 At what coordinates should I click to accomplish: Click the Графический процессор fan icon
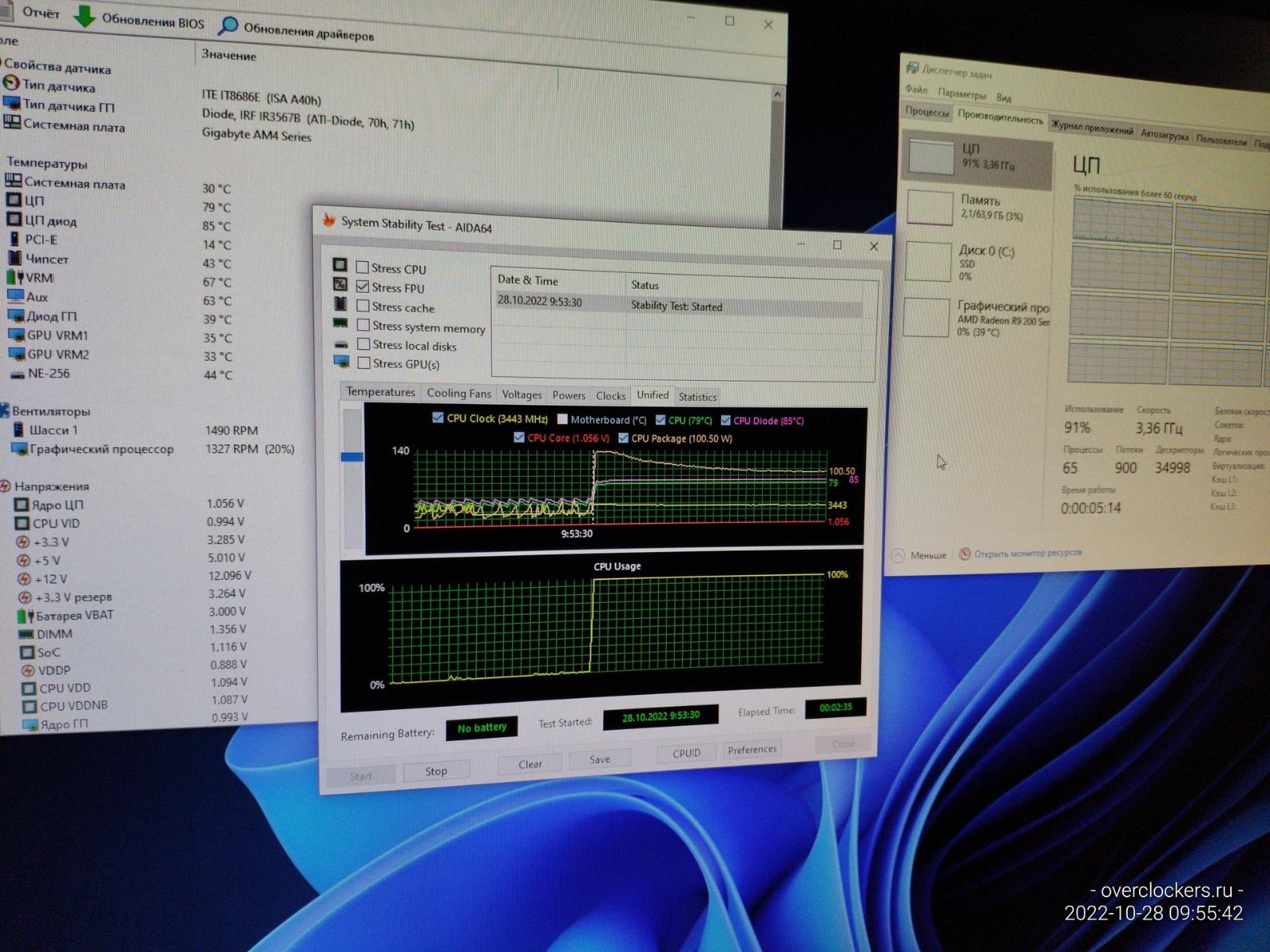coord(19,449)
